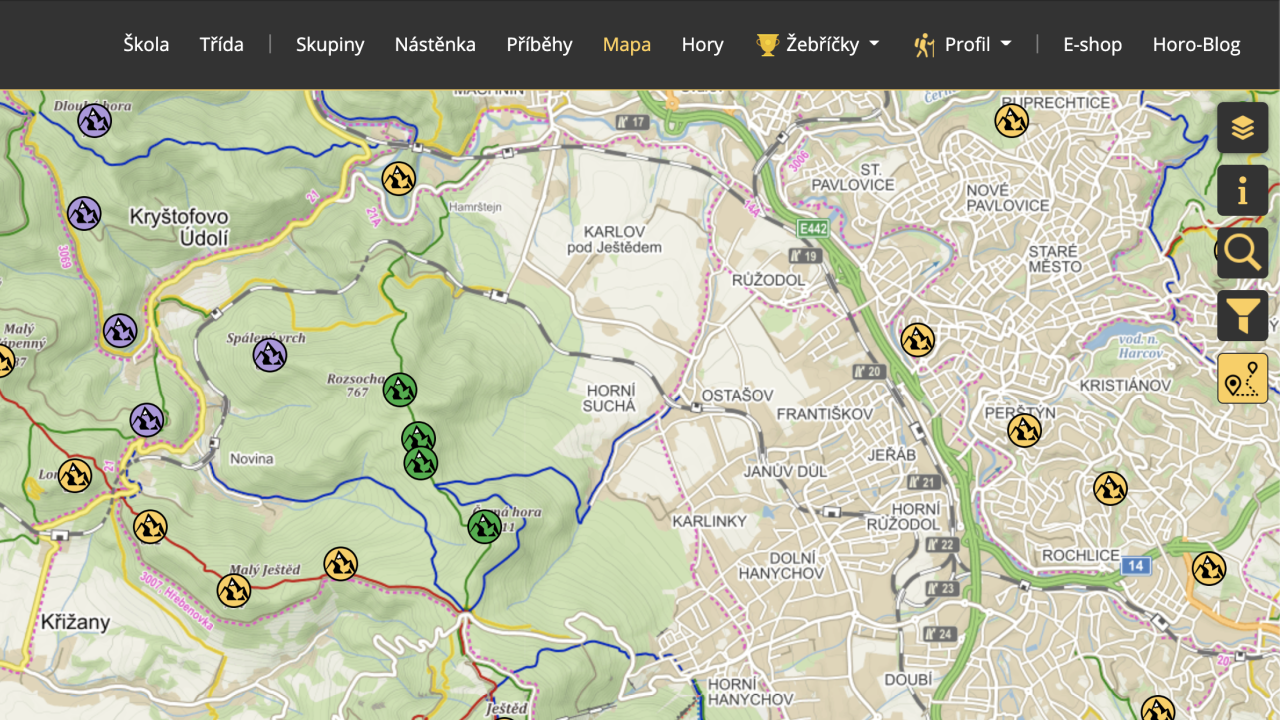1280x720 pixels.
Task: Click the trophy icon beside Žebříčky
Action: [767, 44]
